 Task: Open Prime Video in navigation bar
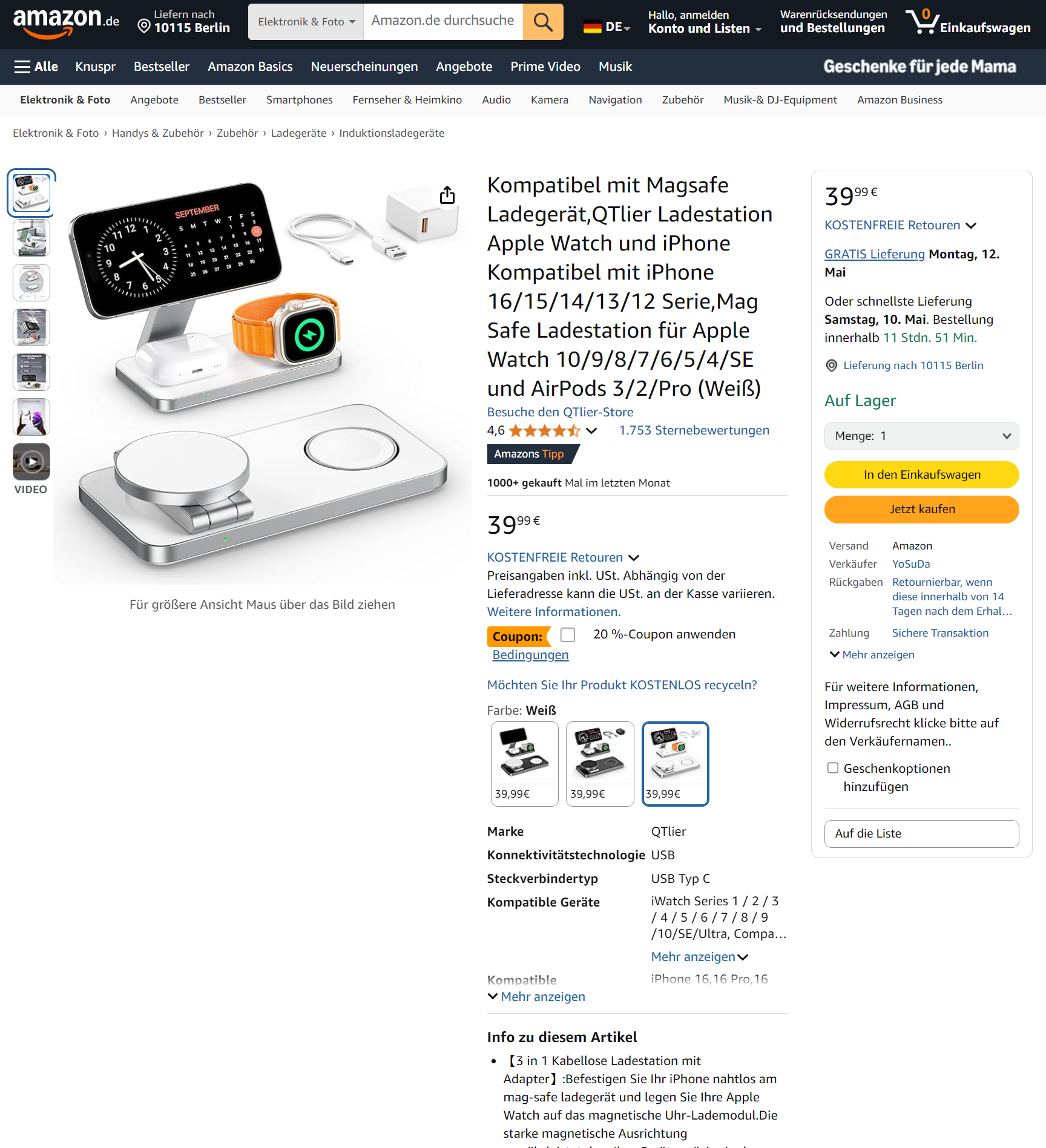click(545, 67)
